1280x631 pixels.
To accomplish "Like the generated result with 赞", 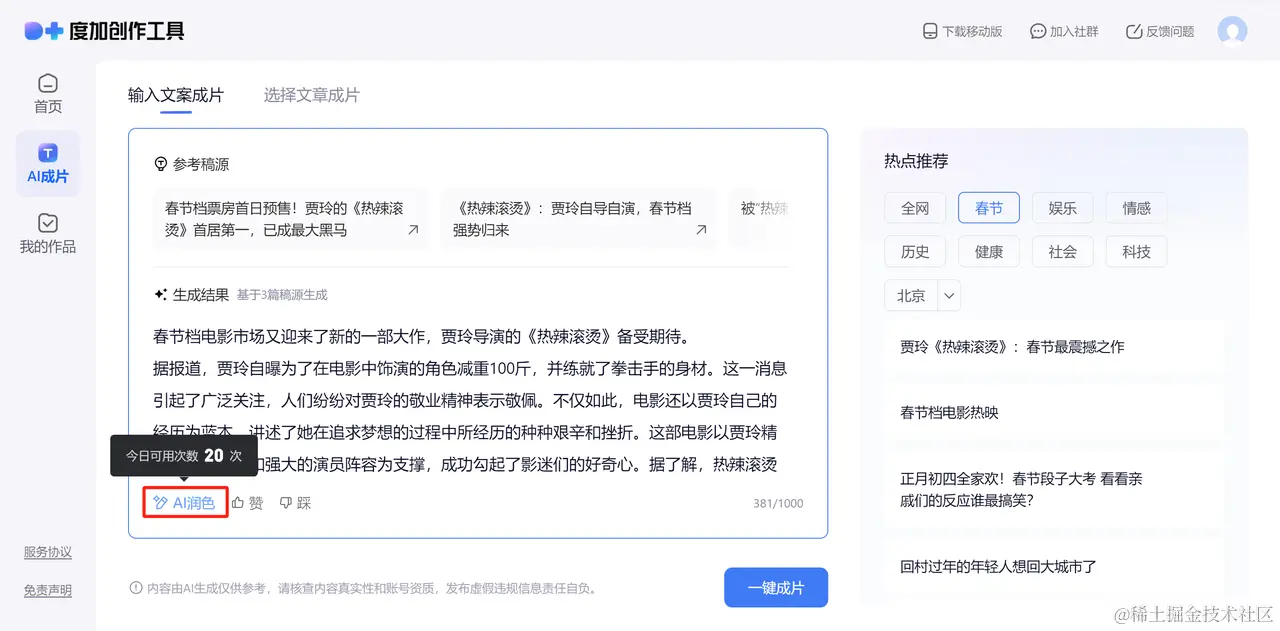I will [x=247, y=503].
